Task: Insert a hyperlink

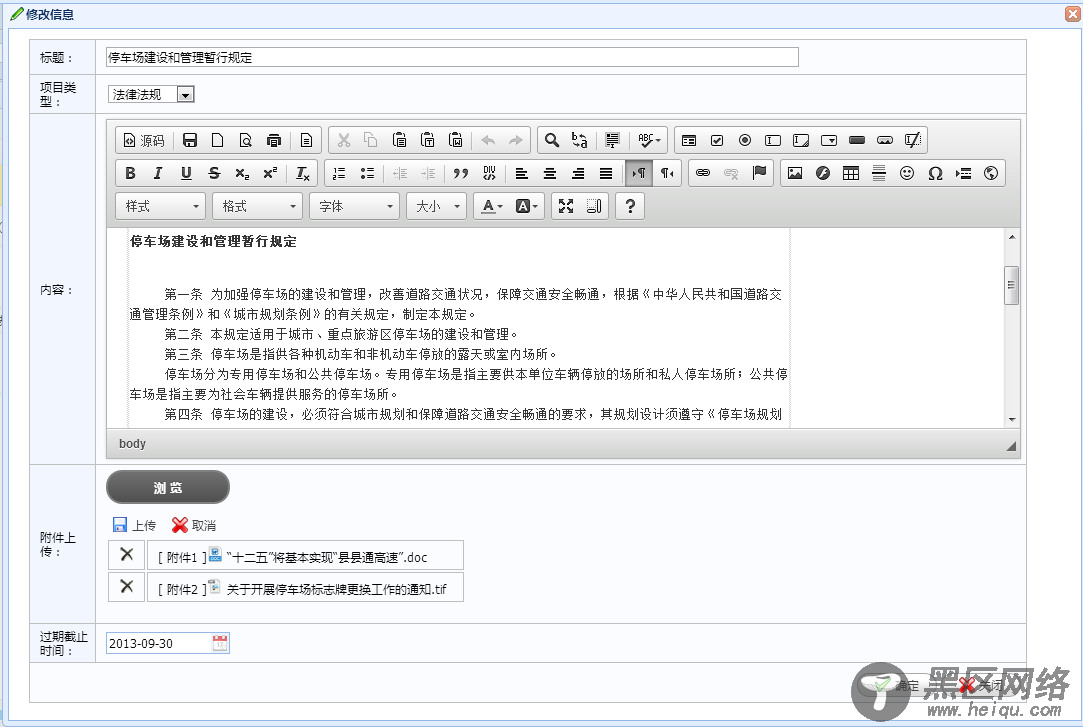Action: click(703, 173)
